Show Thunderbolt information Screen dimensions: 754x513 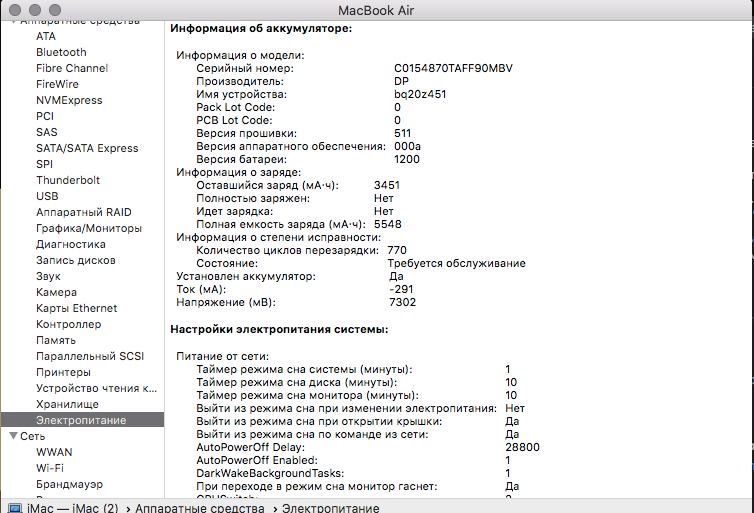[68, 180]
